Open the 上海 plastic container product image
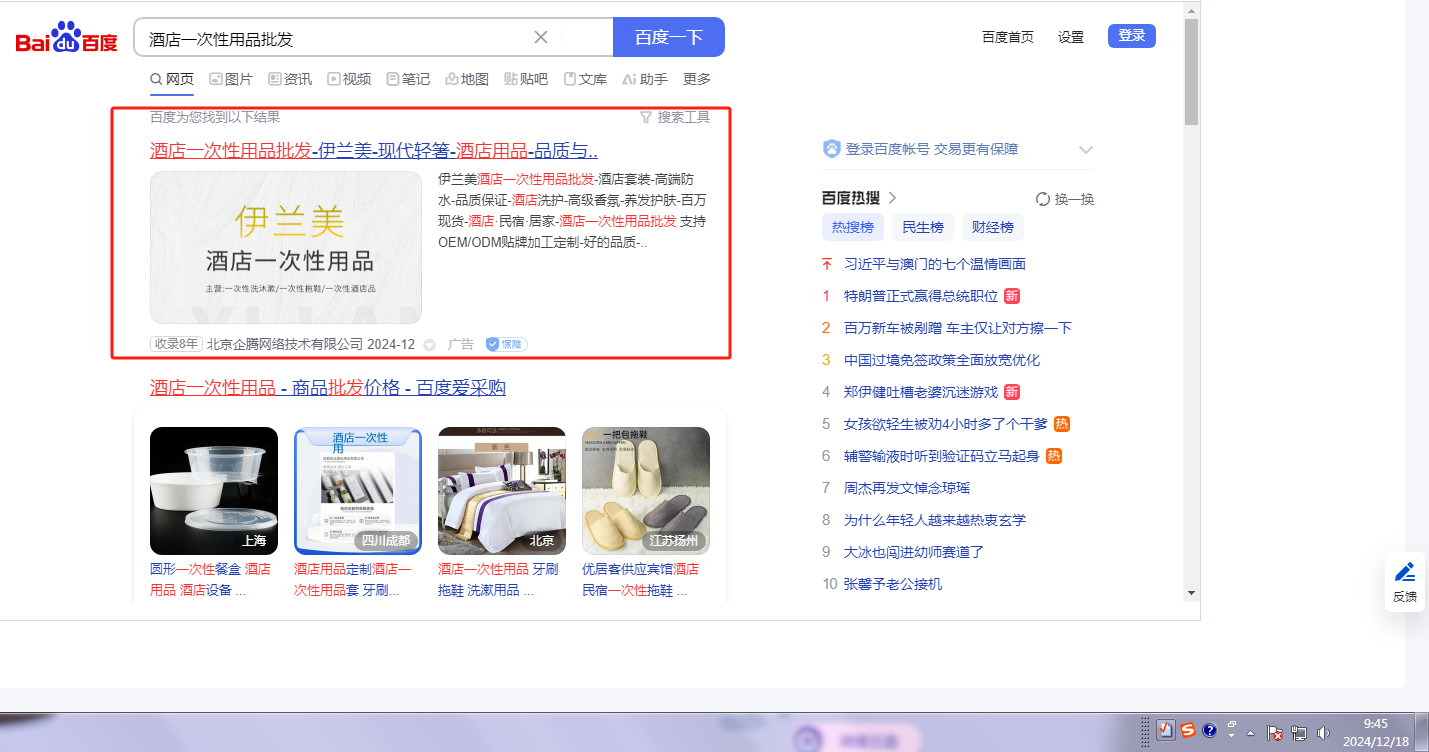The image size is (1429, 752). (x=214, y=491)
